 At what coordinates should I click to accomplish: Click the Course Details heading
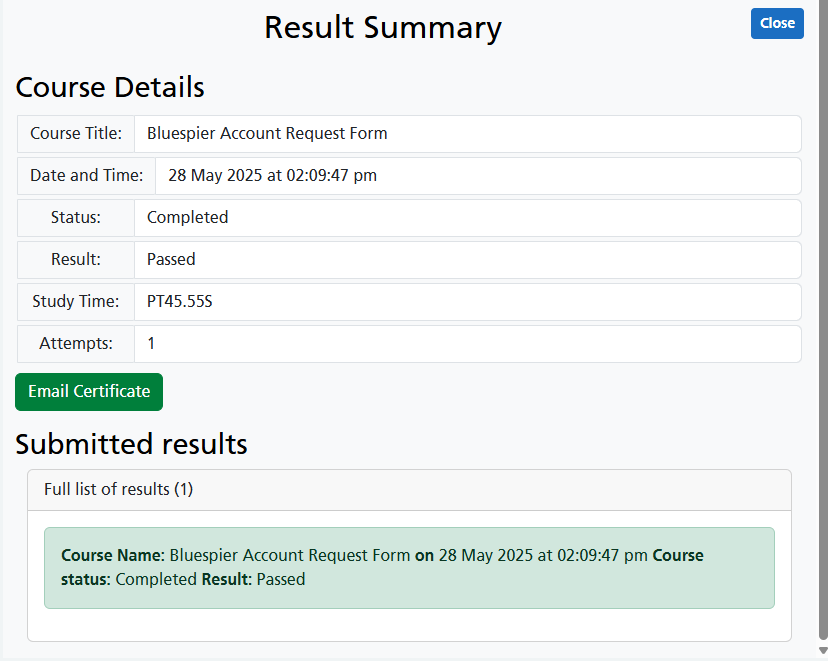click(x=110, y=88)
